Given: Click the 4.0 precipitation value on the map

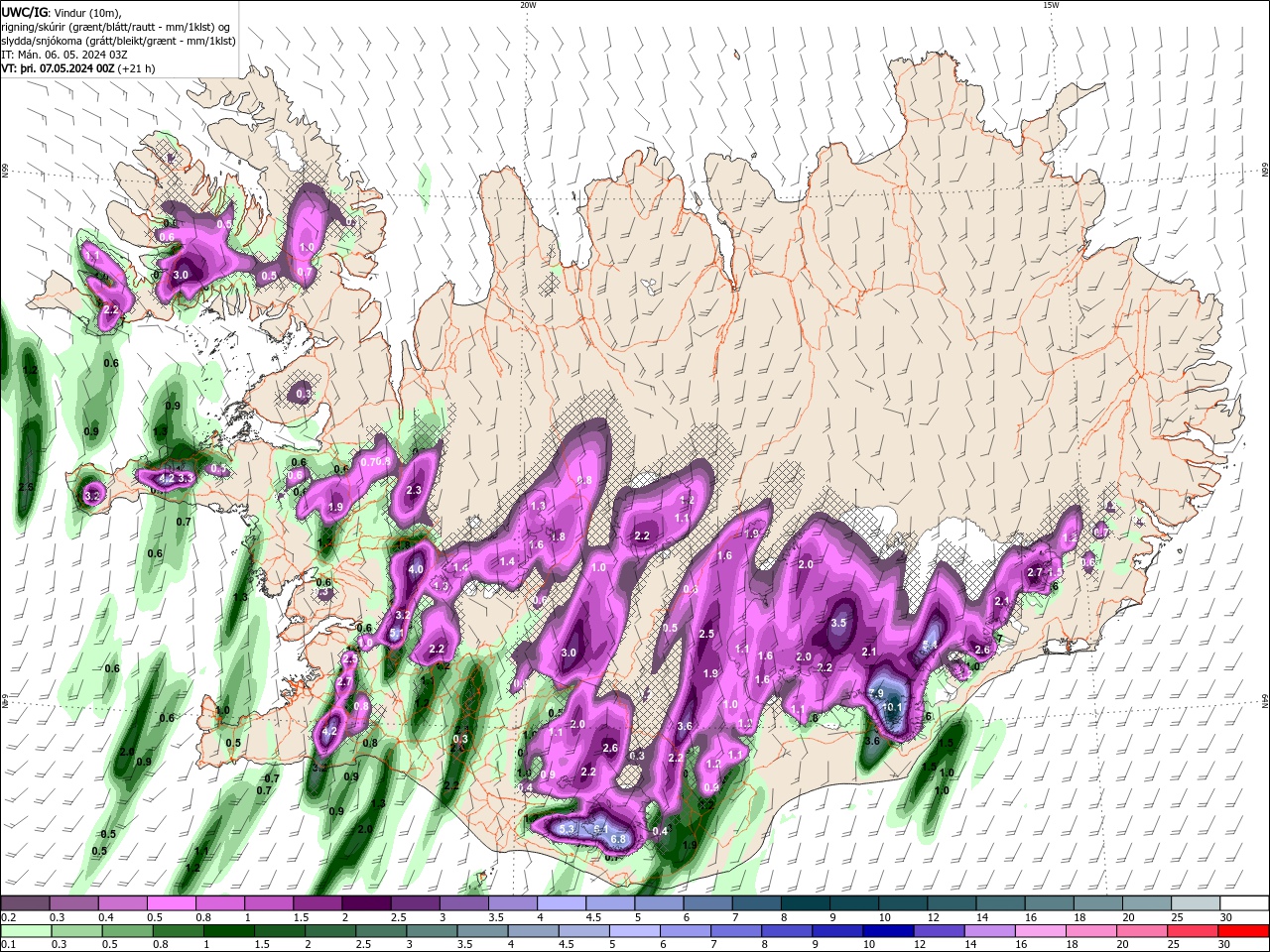Looking at the screenshot, I should [x=416, y=569].
